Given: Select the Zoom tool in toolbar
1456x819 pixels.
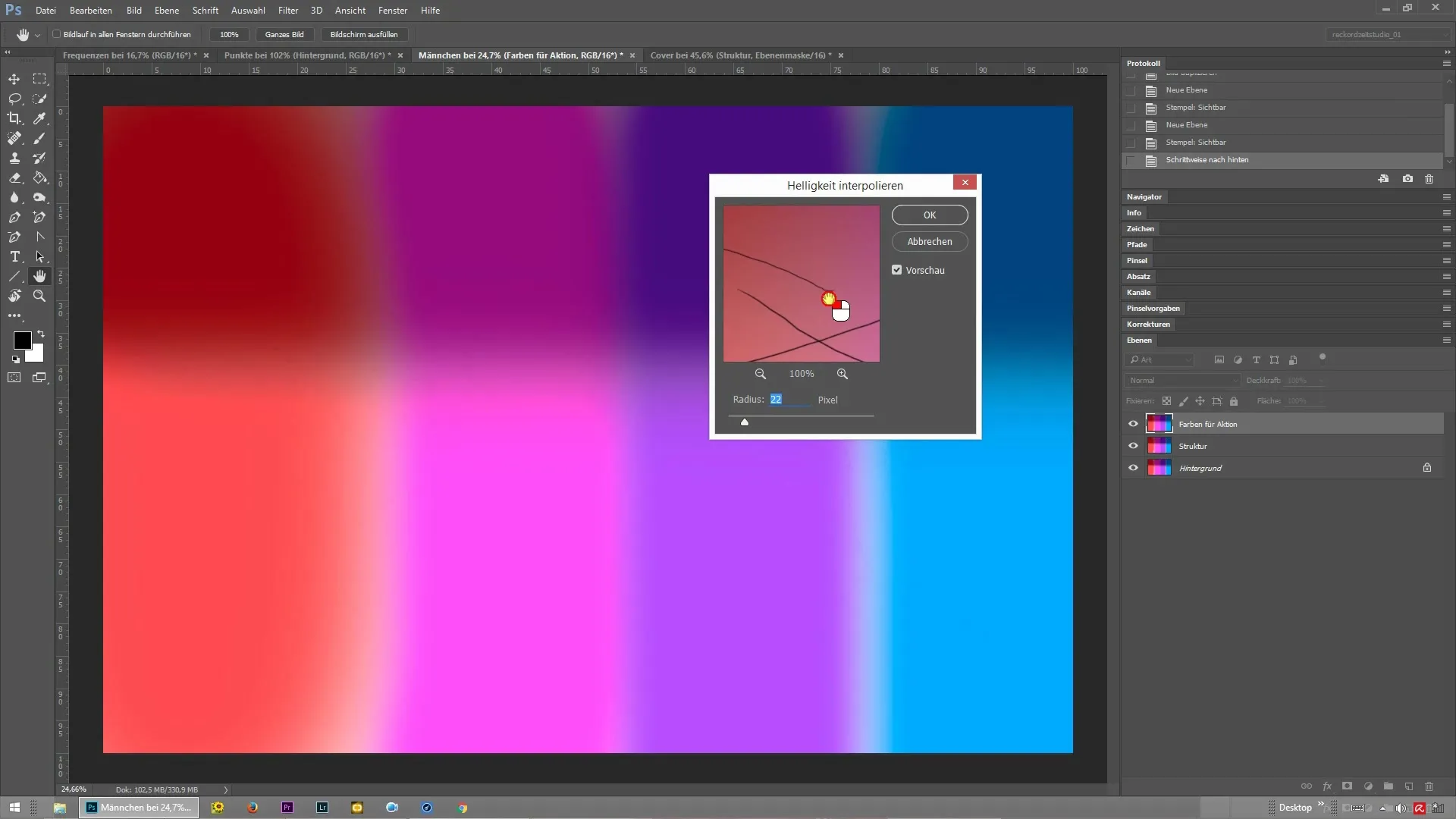Looking at the screenshot, I should (x=39, y=297).
